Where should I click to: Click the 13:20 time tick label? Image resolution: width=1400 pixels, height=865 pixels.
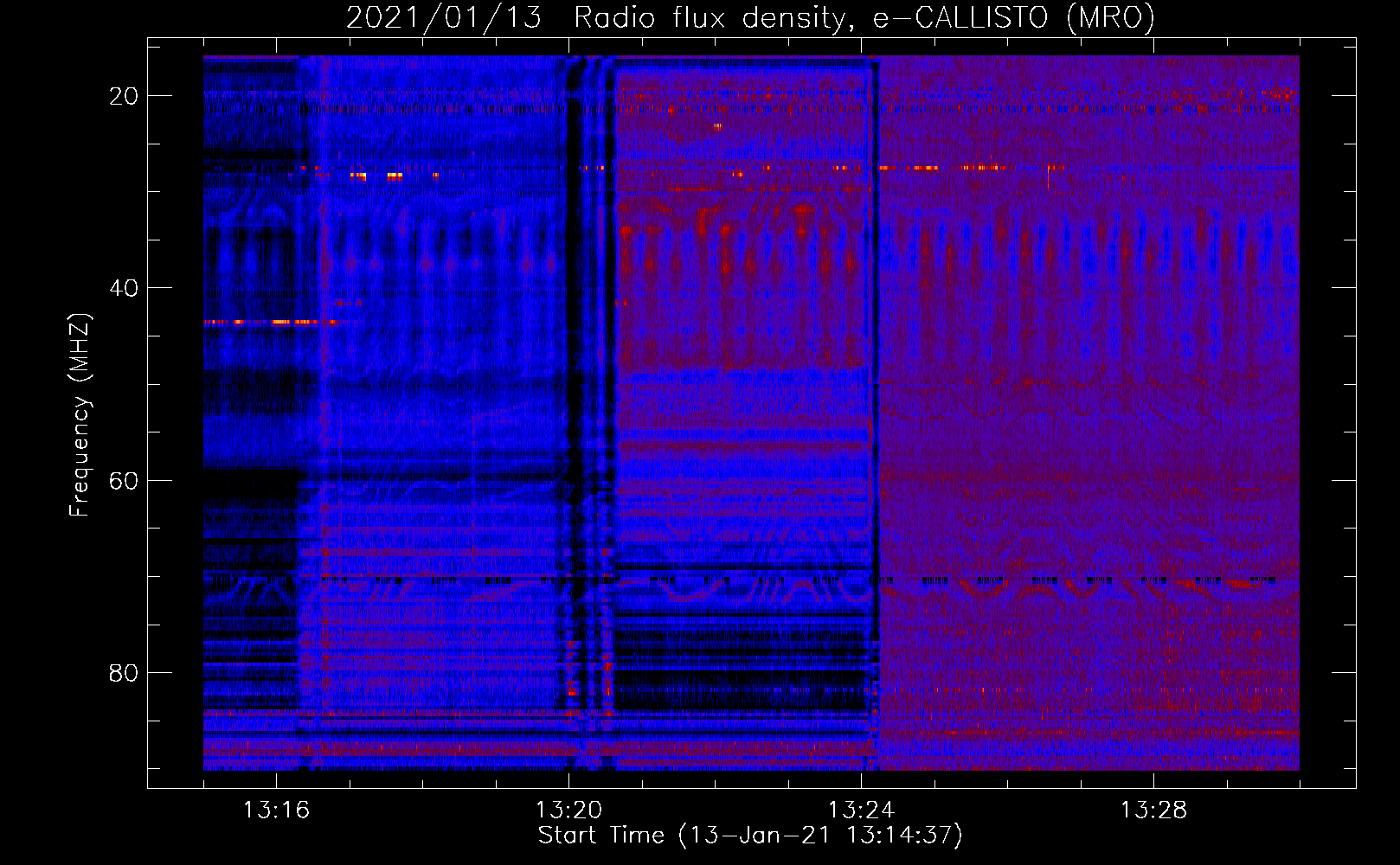pos(568,810)
